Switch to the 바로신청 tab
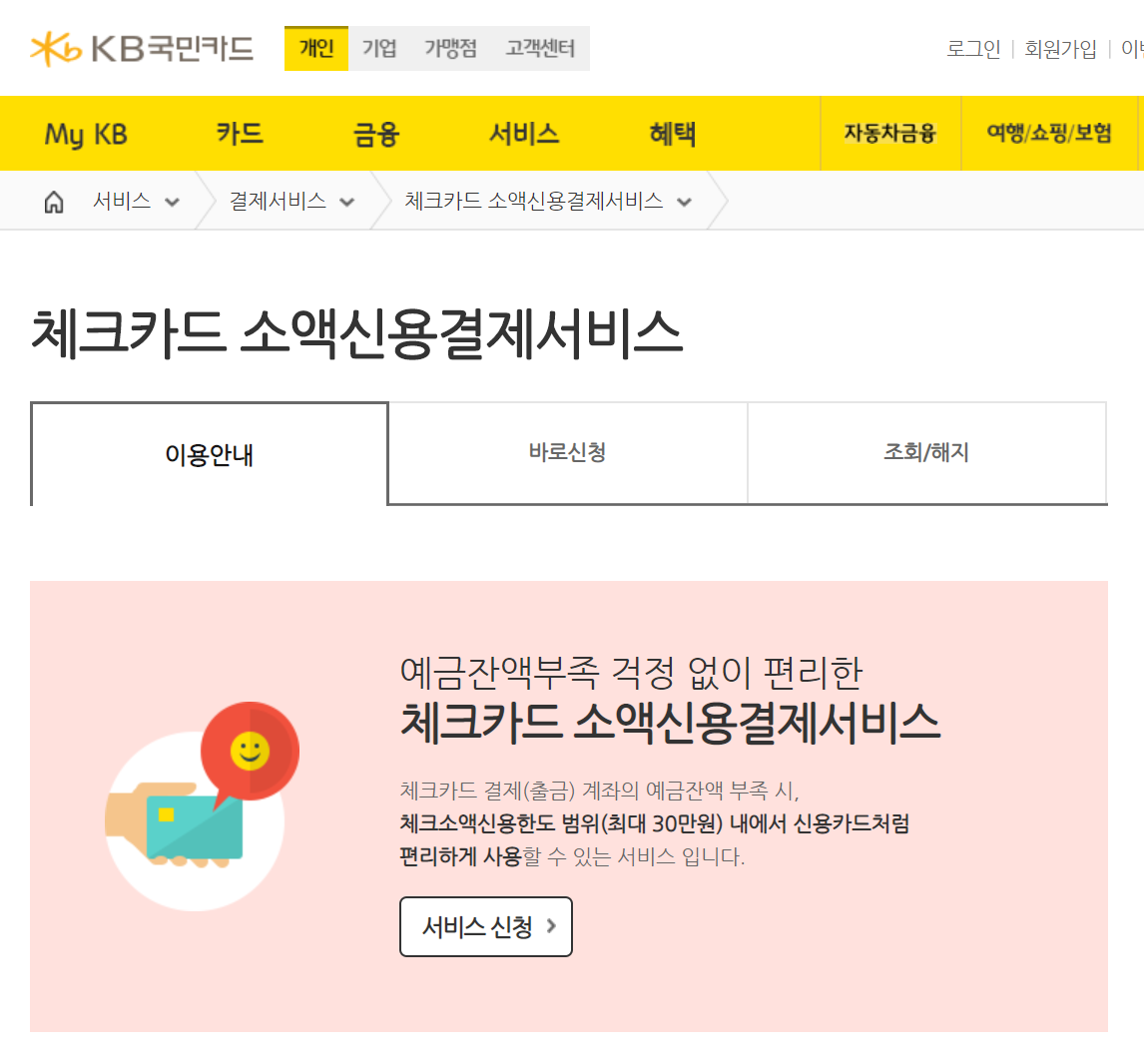Image resolution: width=1144 pixels, height=1064 pixels. click(x=568, y=452)
